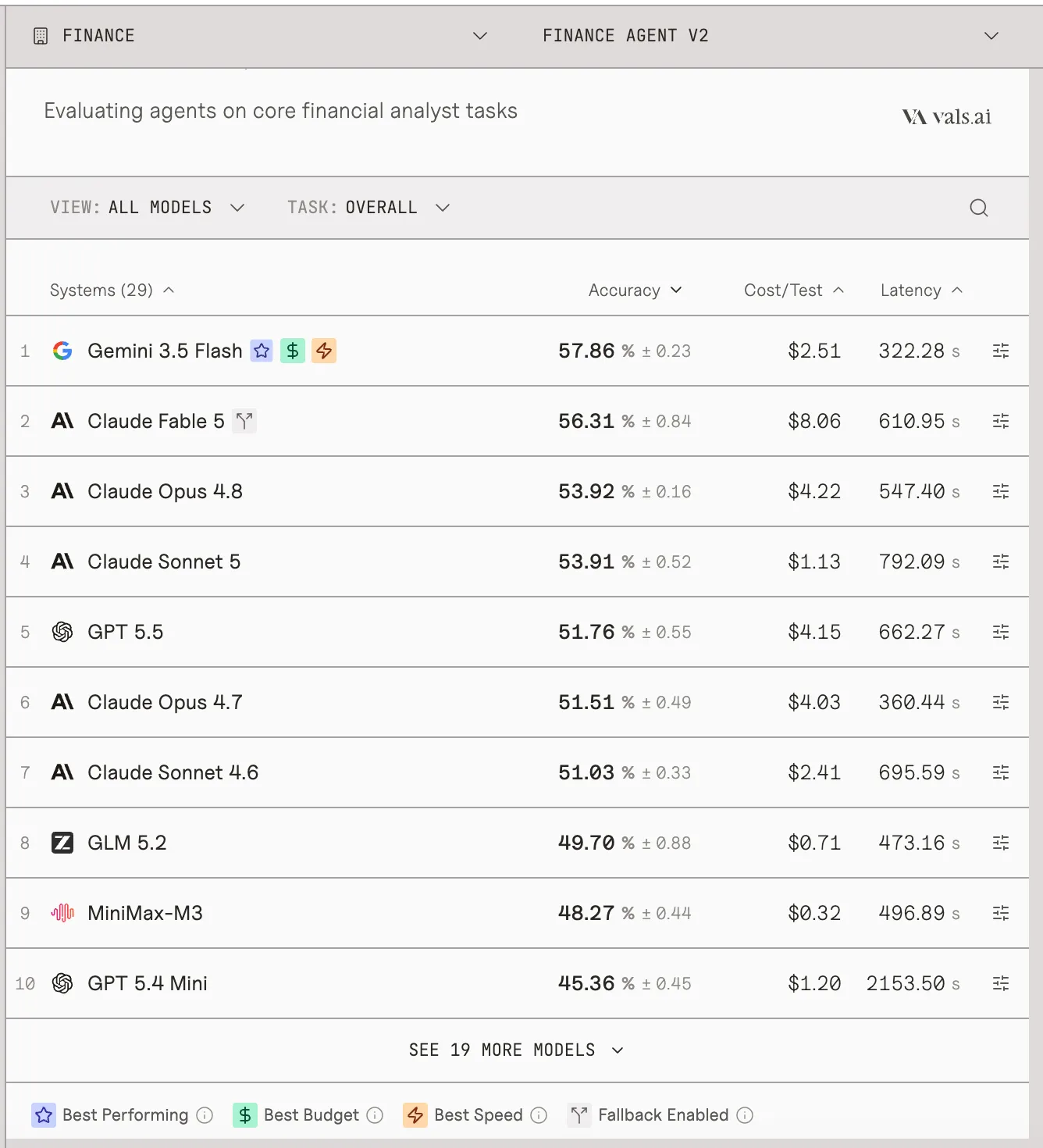
Task: Open the Finance Agent V2 benchmark dropdown
Action: click(771, 36)
